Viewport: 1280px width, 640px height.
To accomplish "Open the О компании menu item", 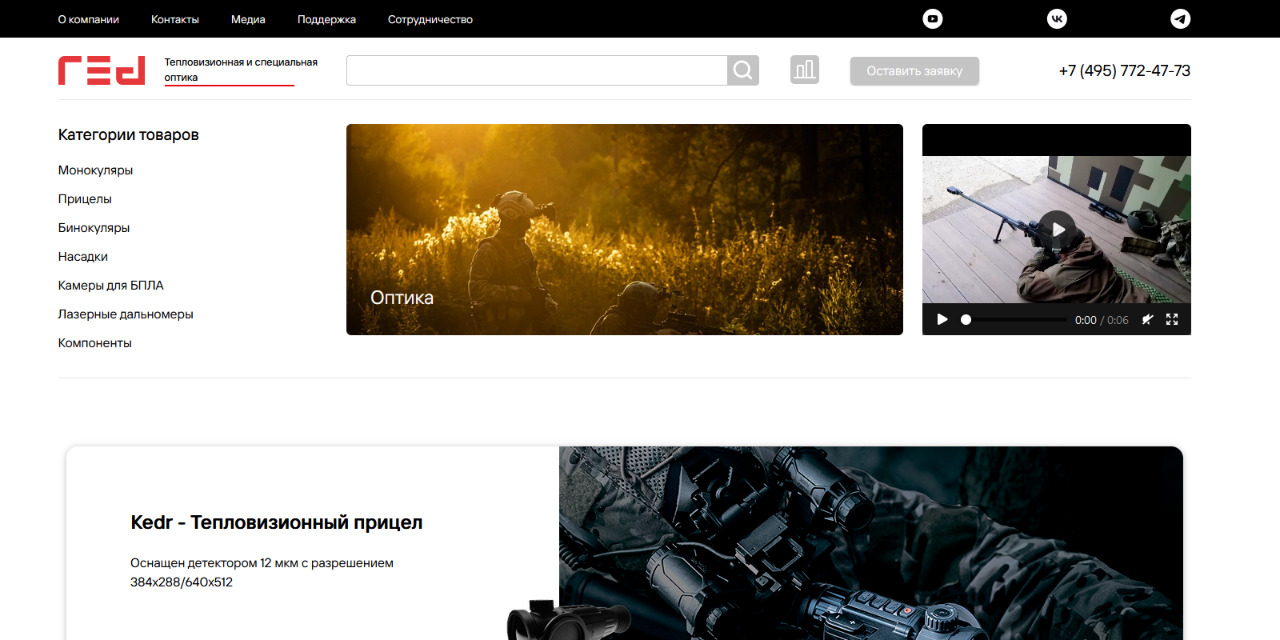I will coord(88,19).
